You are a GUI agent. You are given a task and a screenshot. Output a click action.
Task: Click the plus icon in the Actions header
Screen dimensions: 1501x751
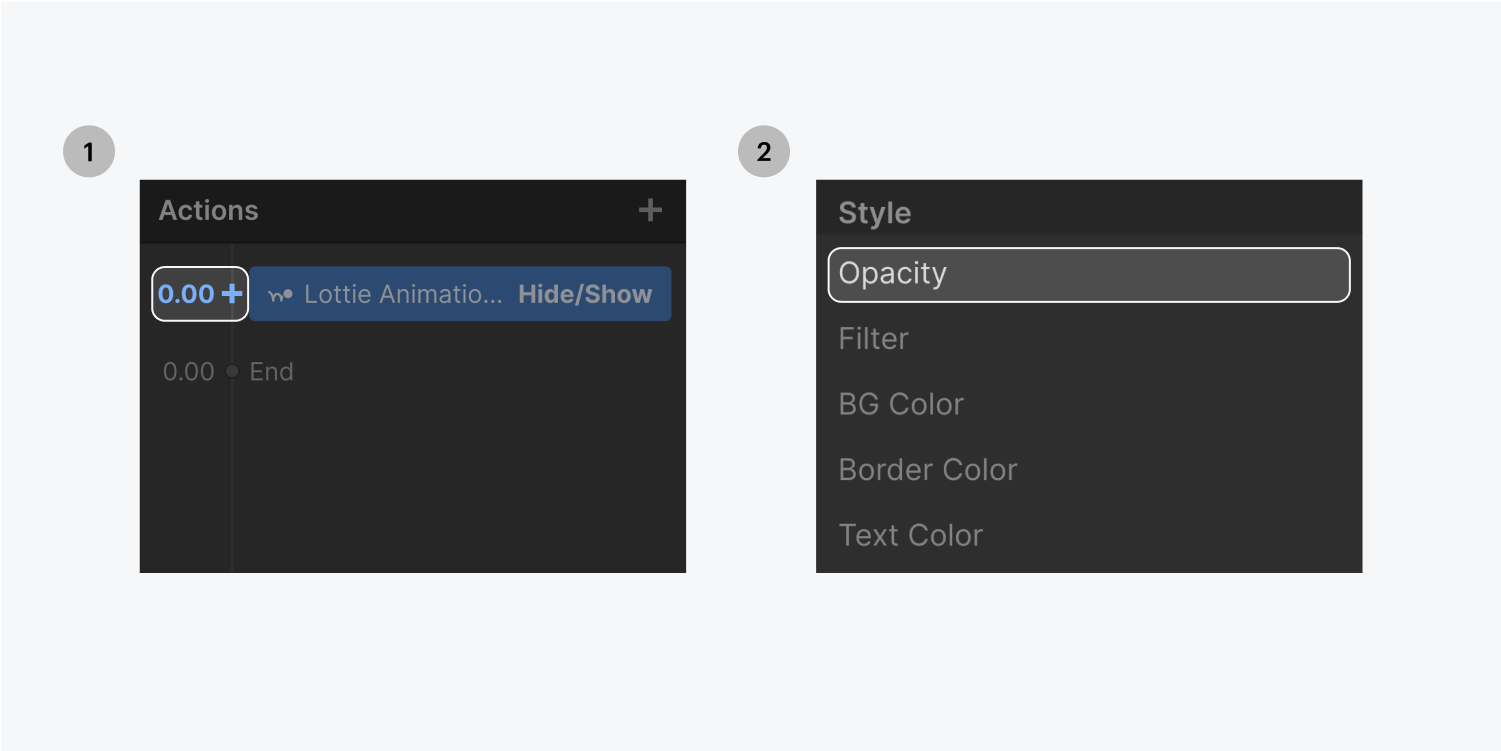[649, 211]
